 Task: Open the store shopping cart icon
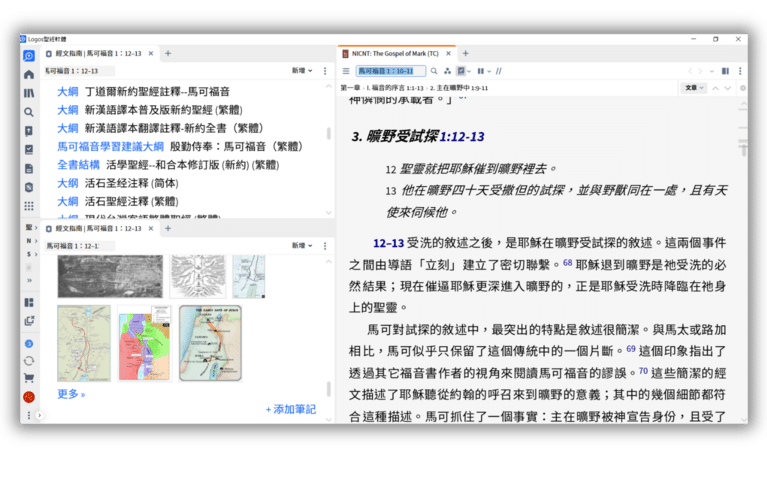(29, 378)
